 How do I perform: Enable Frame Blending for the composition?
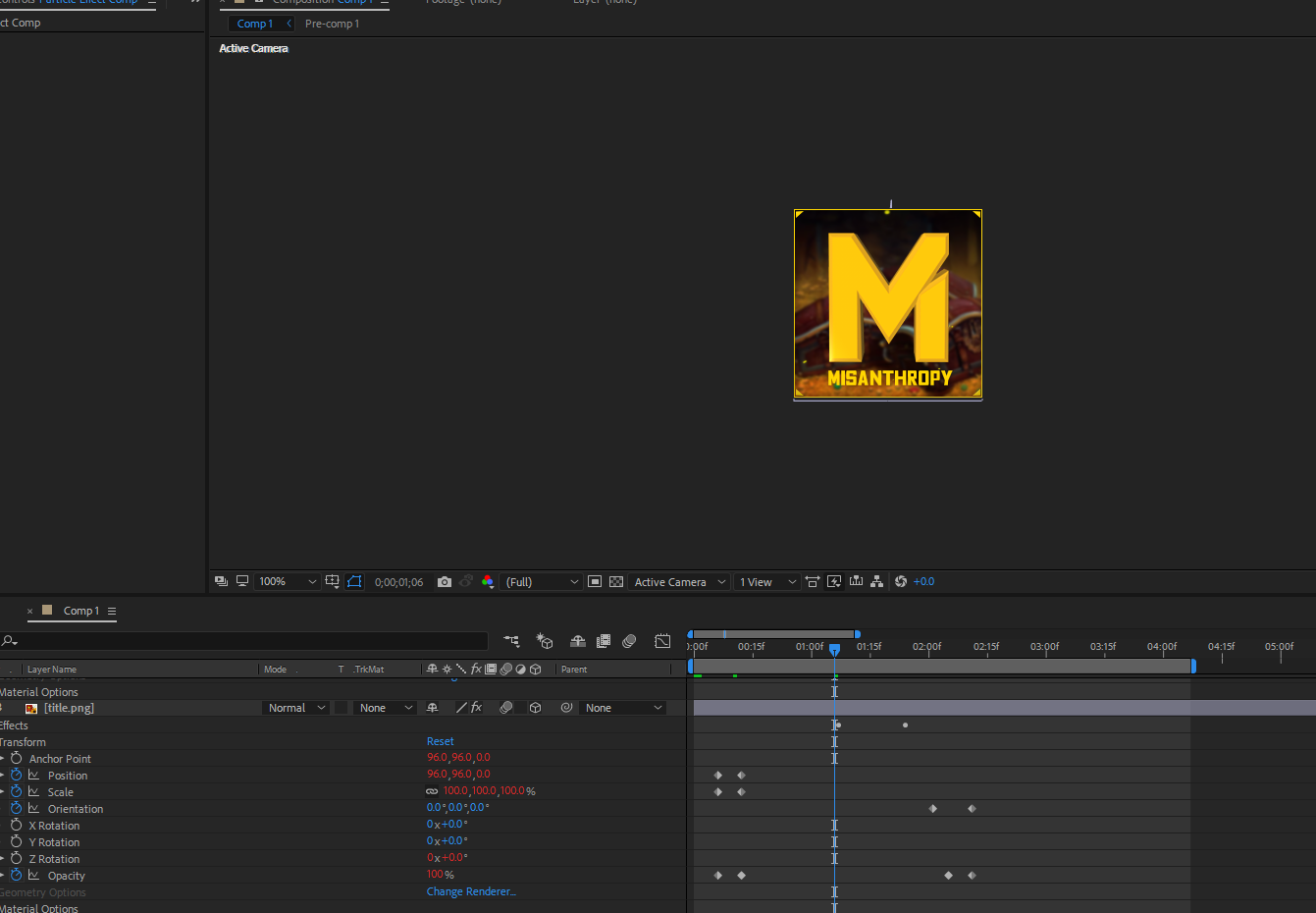(604, 641)
